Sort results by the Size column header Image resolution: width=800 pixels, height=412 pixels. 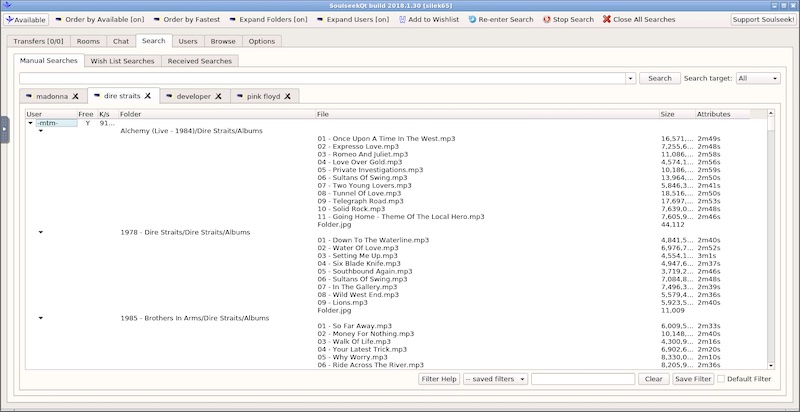click(677, 114)
